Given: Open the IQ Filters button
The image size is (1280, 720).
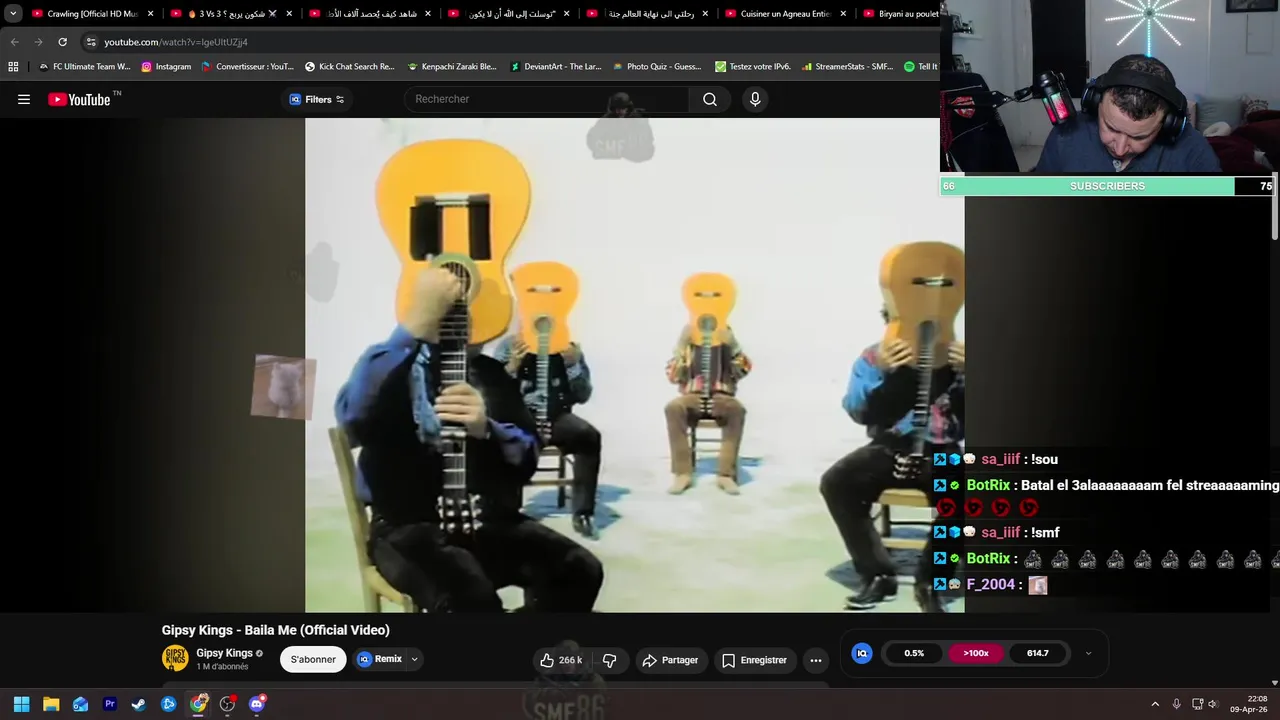Looking at the screenshot, I should (x=316, y=99).
